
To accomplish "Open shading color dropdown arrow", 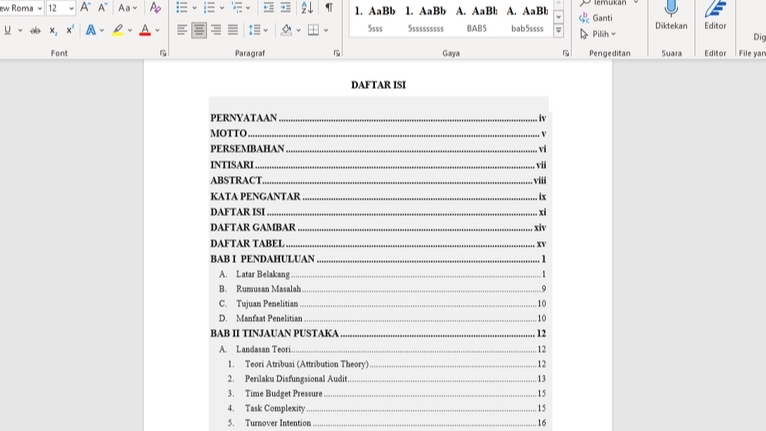I will click(298, 30).
